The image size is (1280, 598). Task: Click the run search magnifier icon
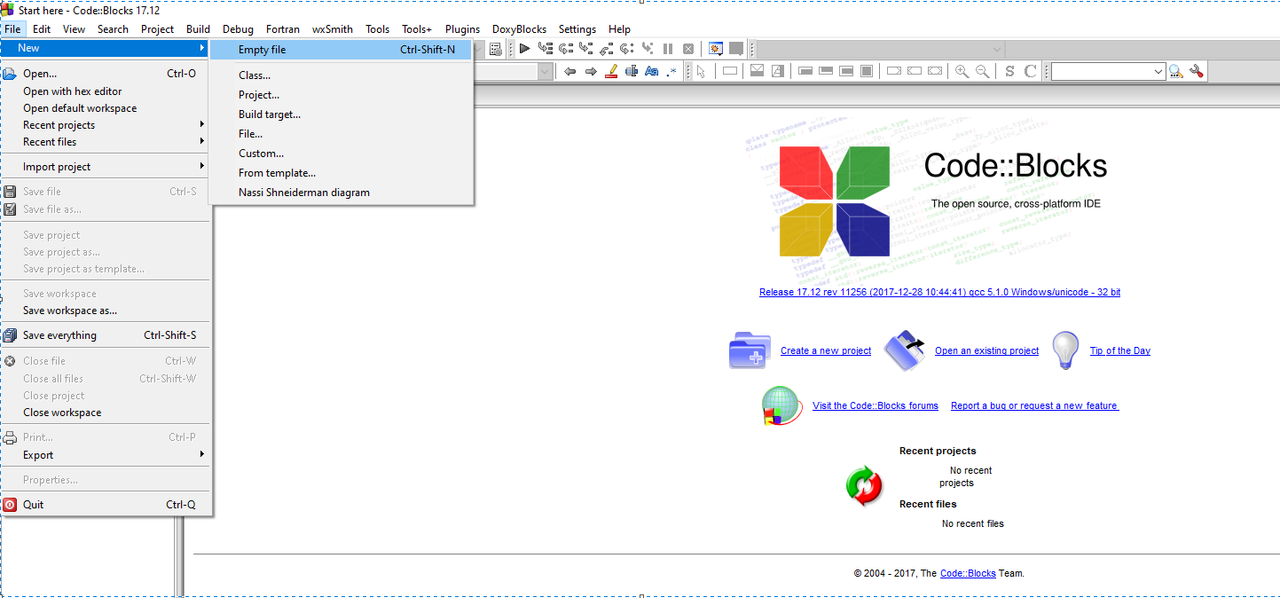pos(1176,71)
